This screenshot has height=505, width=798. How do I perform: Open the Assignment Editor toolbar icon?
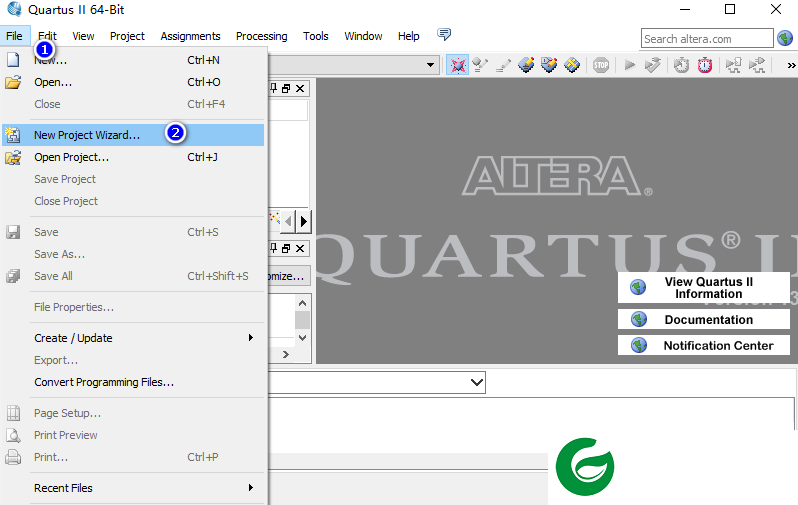[526, 65]
